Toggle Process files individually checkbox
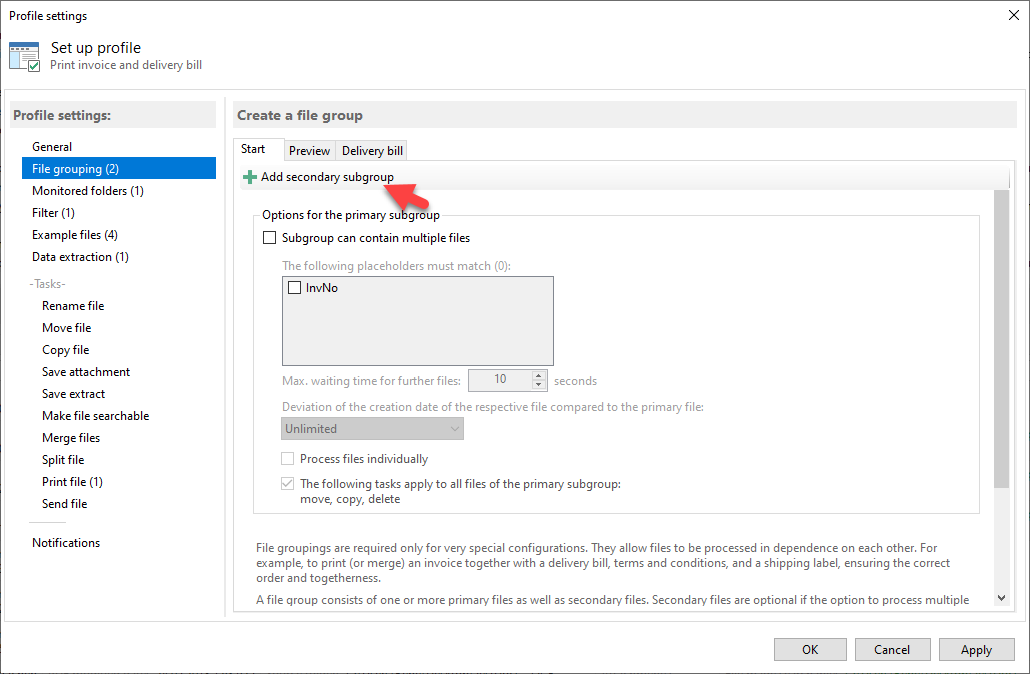Image resolution: width=1030 pixels, height=674 pixels. [x=288, y=459]
